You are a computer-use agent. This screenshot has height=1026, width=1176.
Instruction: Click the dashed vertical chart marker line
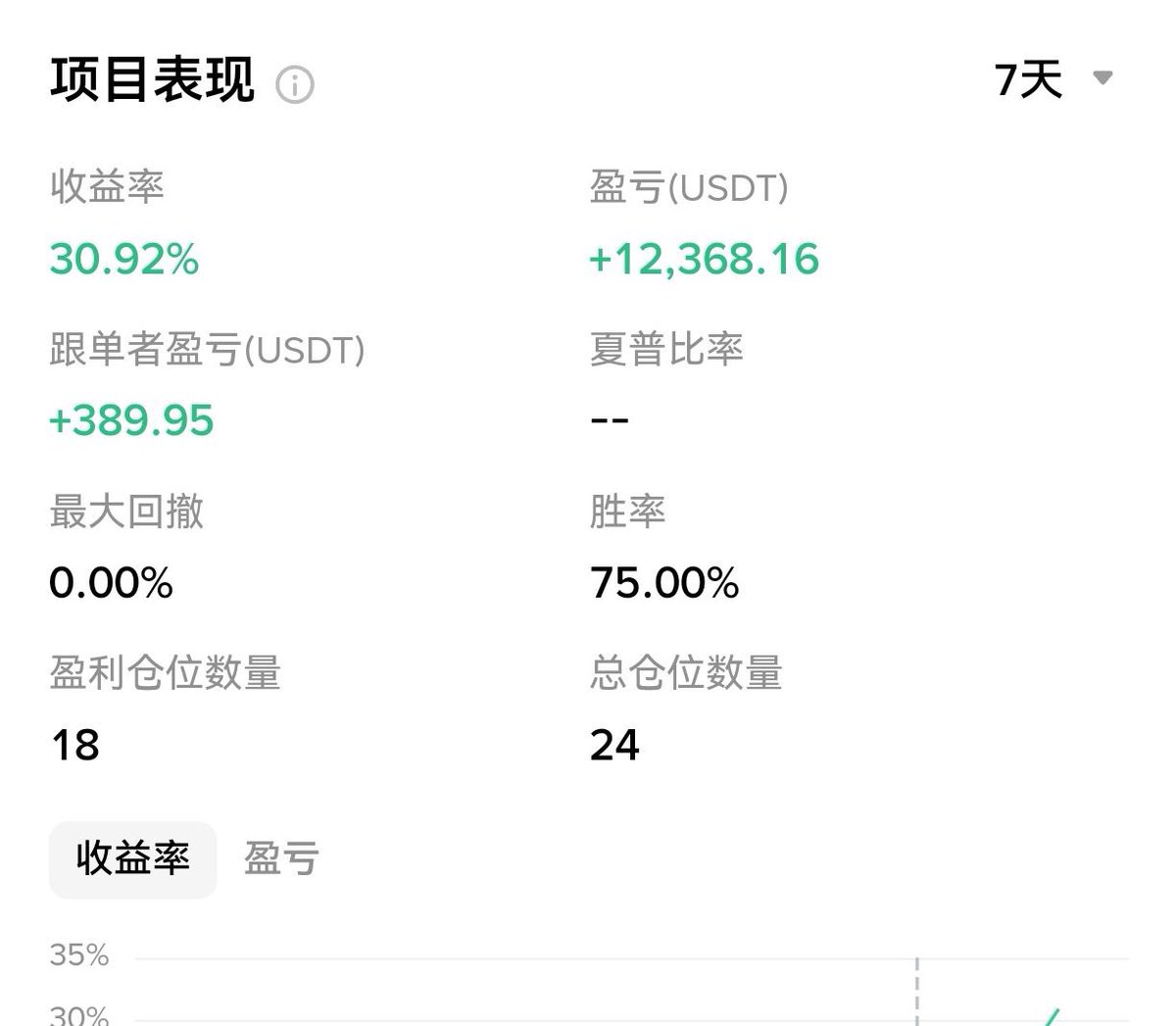pyautogui.click(x=917, y=992)
